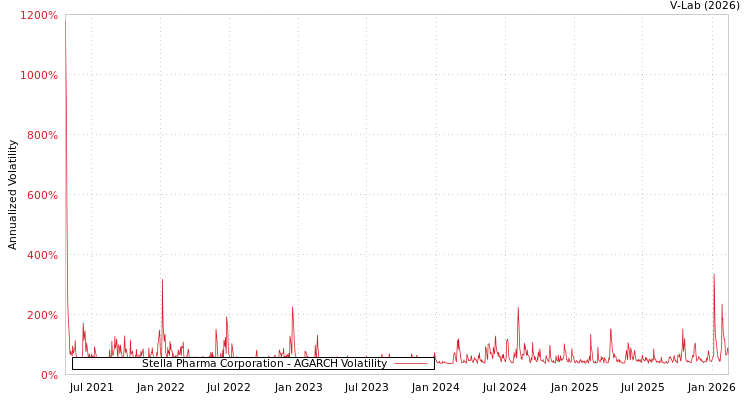Click the 'Jan 2026' x-axis label
Image resolution: width=750 pixels, height=400 pixels.
[x=712, y=388]
